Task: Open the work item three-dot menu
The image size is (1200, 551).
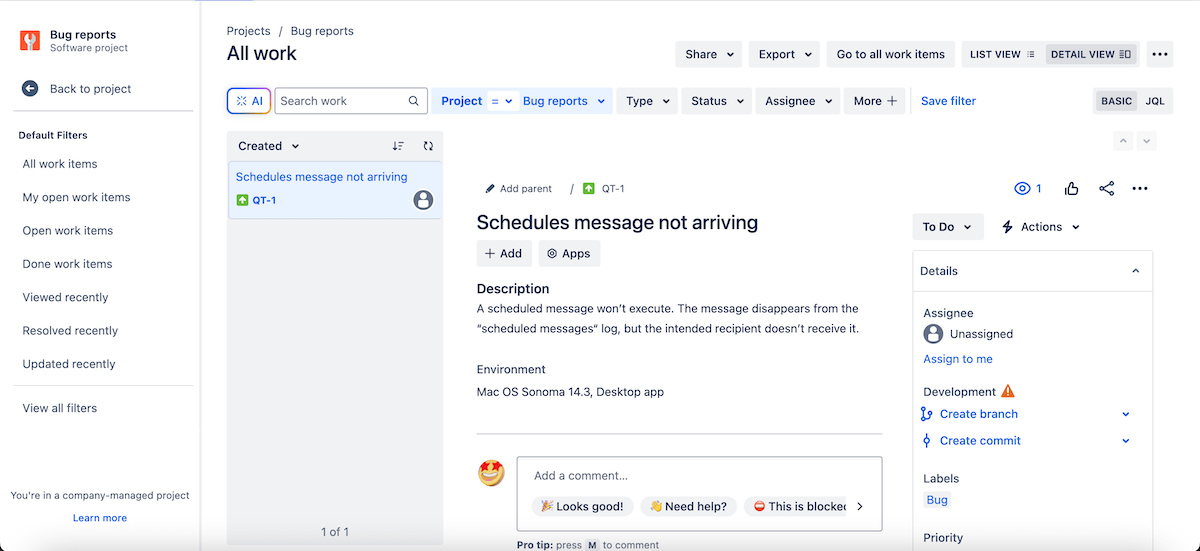Action: tap(1140, 188)
